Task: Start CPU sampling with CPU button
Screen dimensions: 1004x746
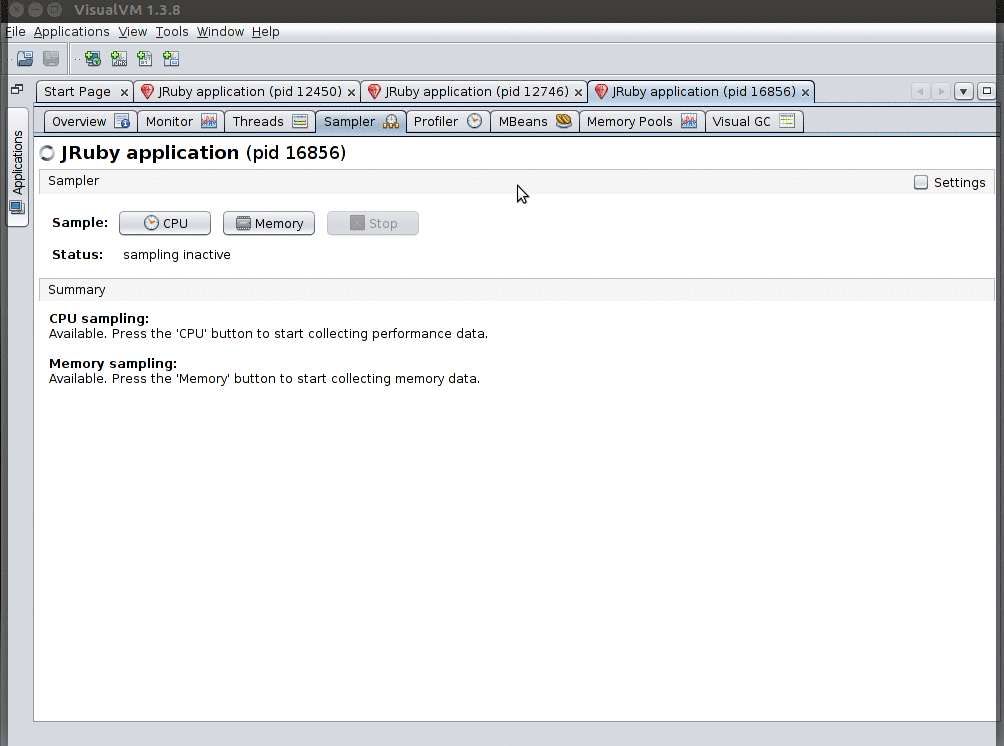Action: click(x=165, y=223)
